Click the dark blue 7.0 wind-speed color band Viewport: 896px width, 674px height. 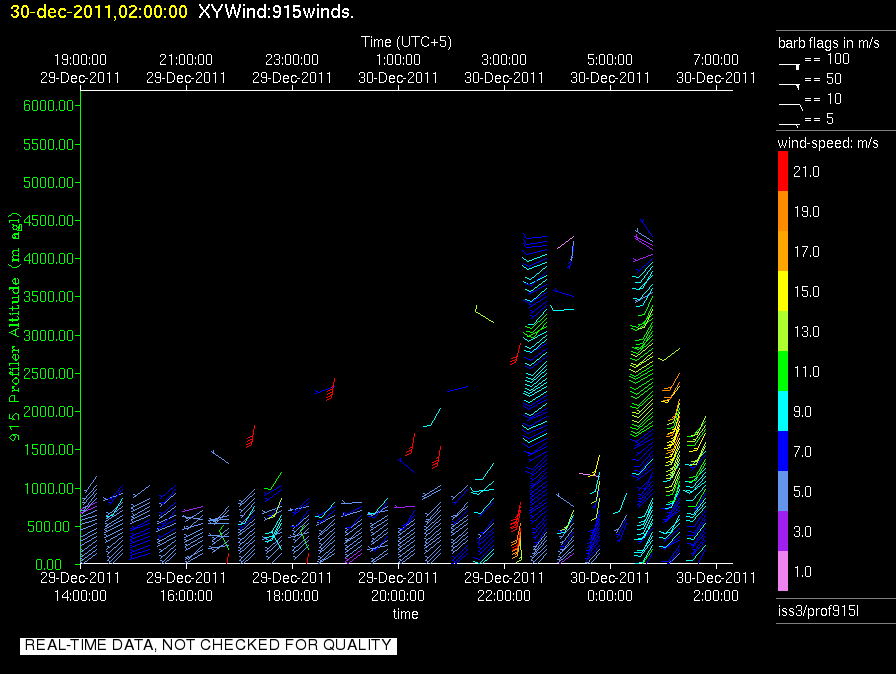click(783, 451)
